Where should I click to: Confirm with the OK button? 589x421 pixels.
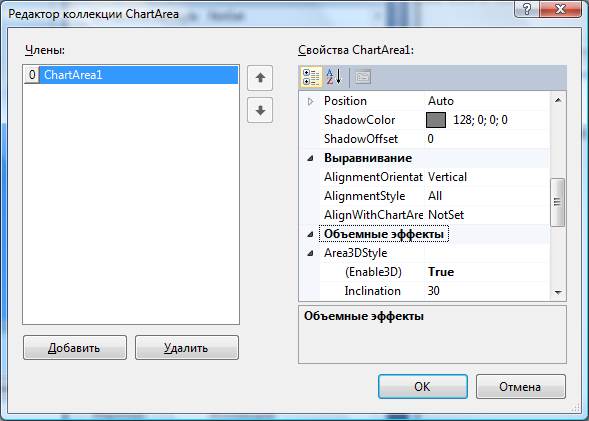[x=423, y=386]
